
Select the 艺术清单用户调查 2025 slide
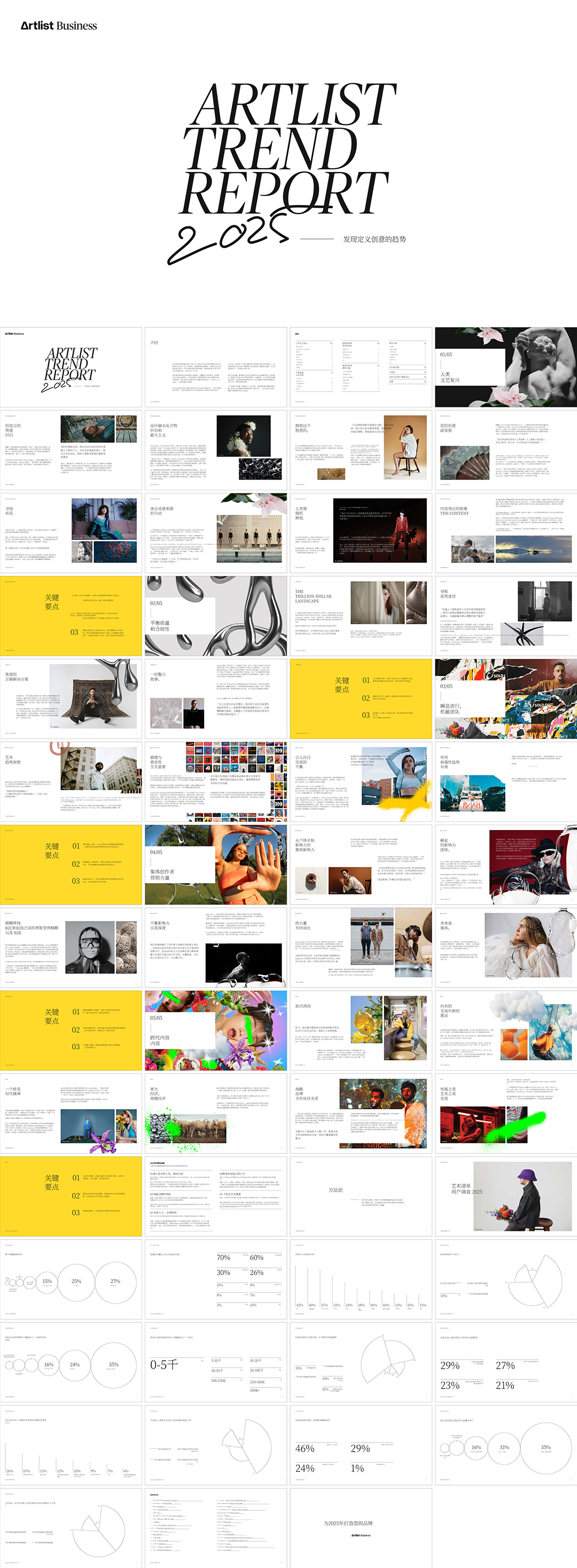[x=506, y=1197]
